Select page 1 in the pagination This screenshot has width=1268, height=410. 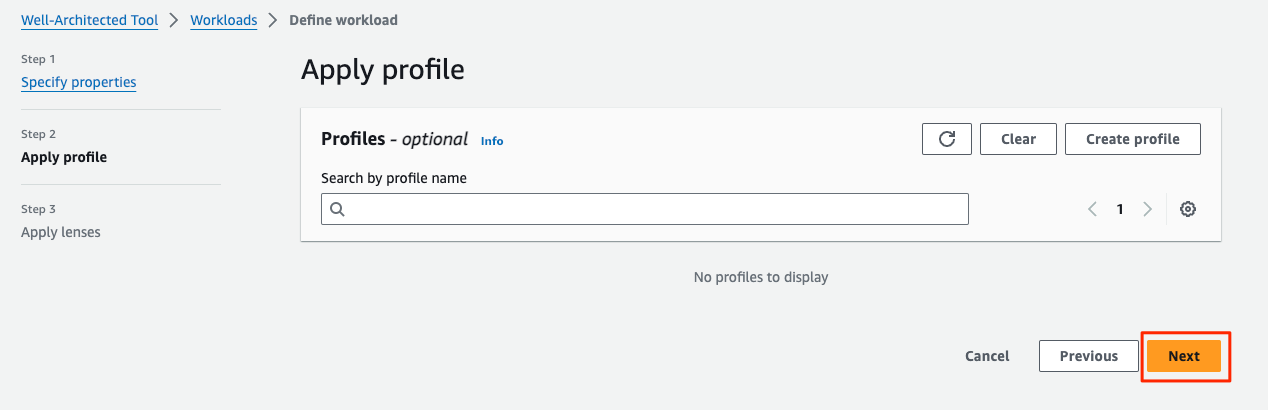click(x=1120, y=209)
